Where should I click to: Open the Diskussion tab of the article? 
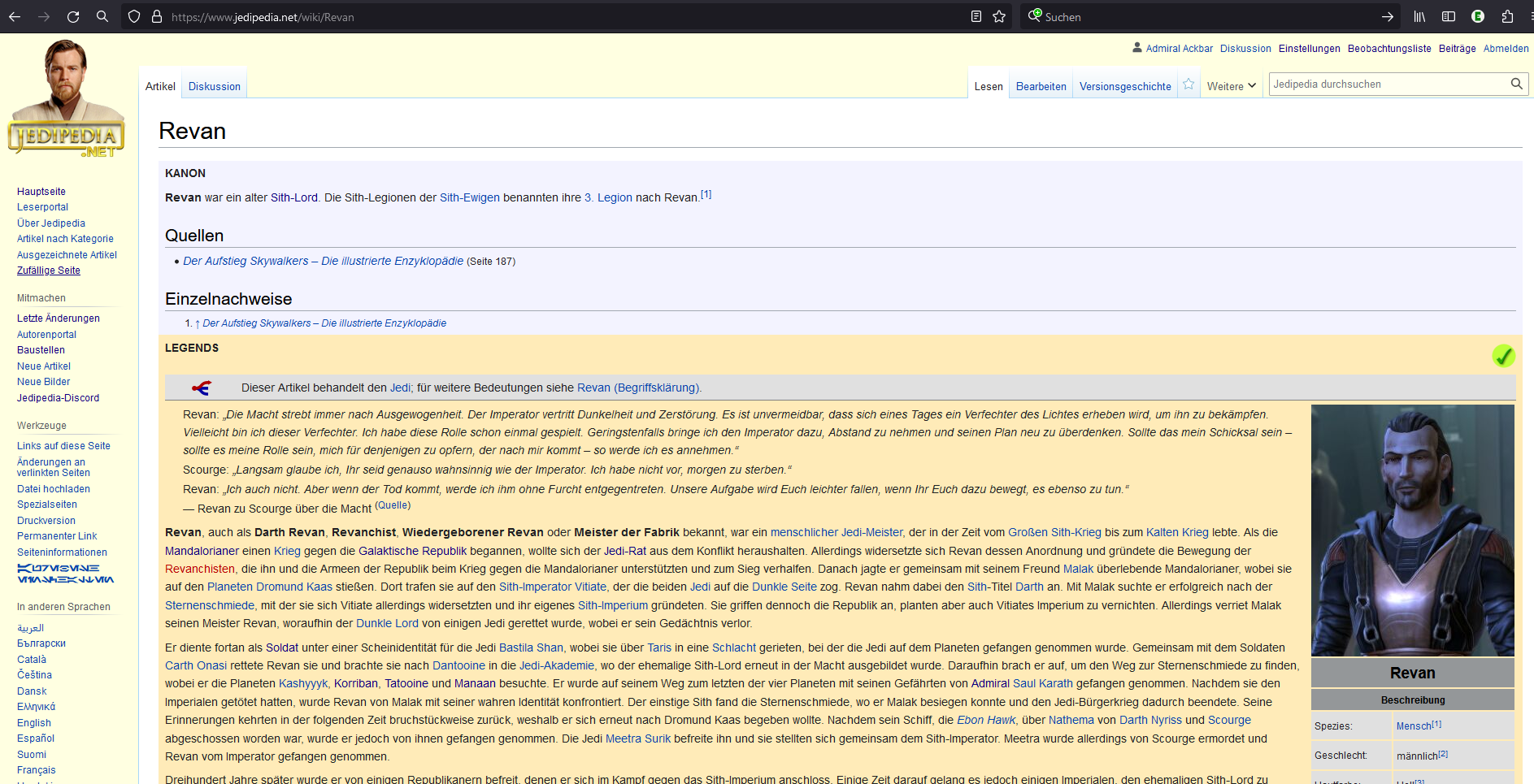tap(215, 86)
